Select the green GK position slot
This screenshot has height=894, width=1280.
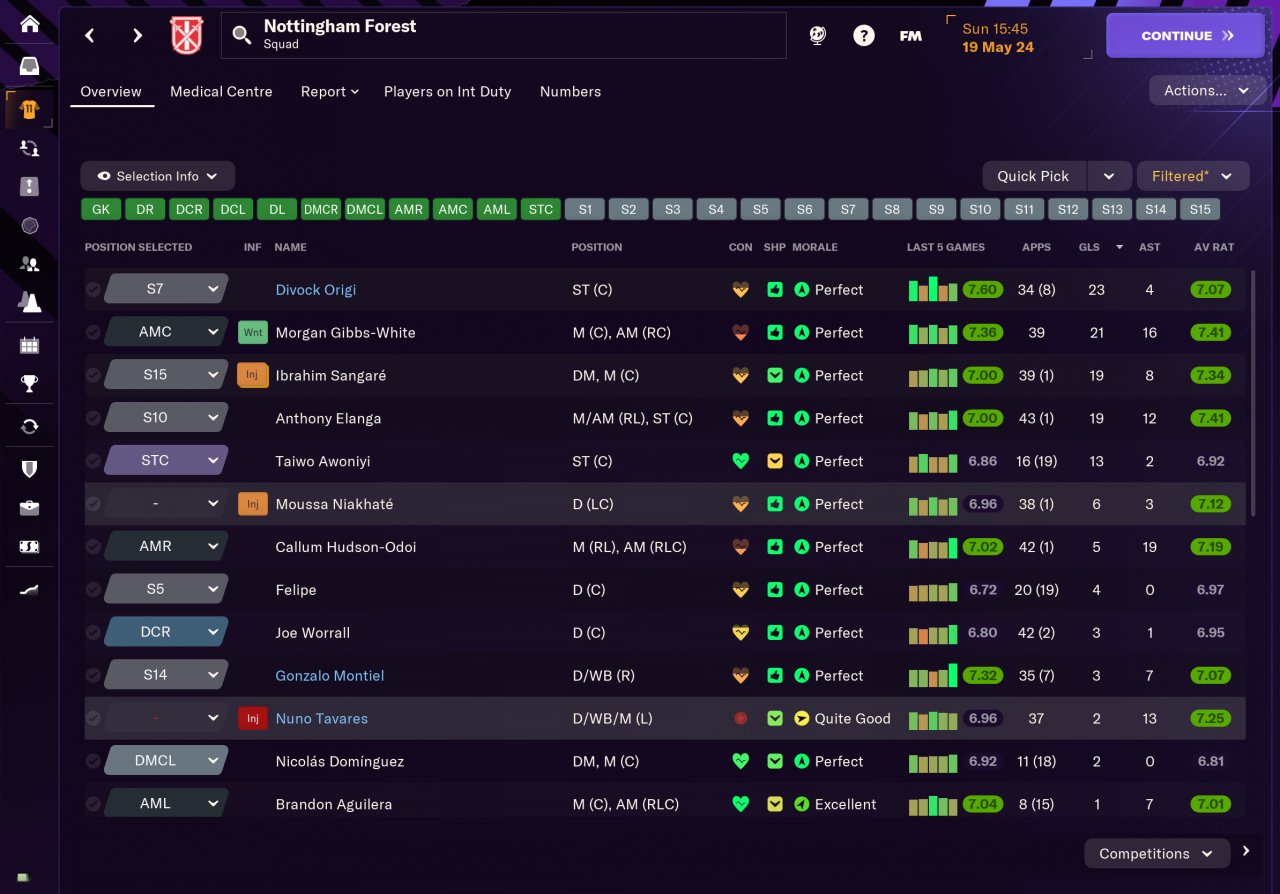tap(101, 209)
